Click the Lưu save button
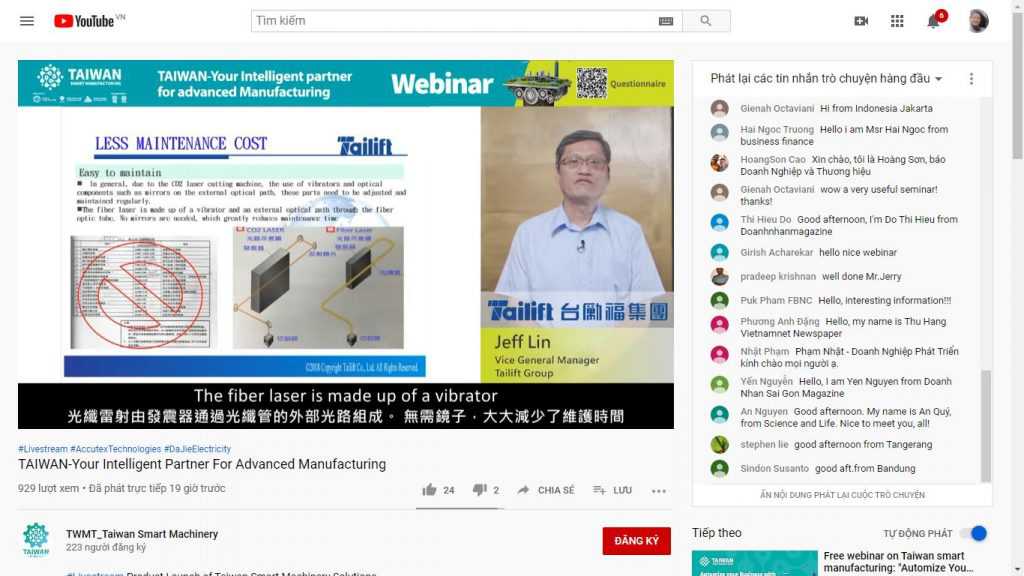Viewport: 1024px width, 576px height. tap(612, 490)
